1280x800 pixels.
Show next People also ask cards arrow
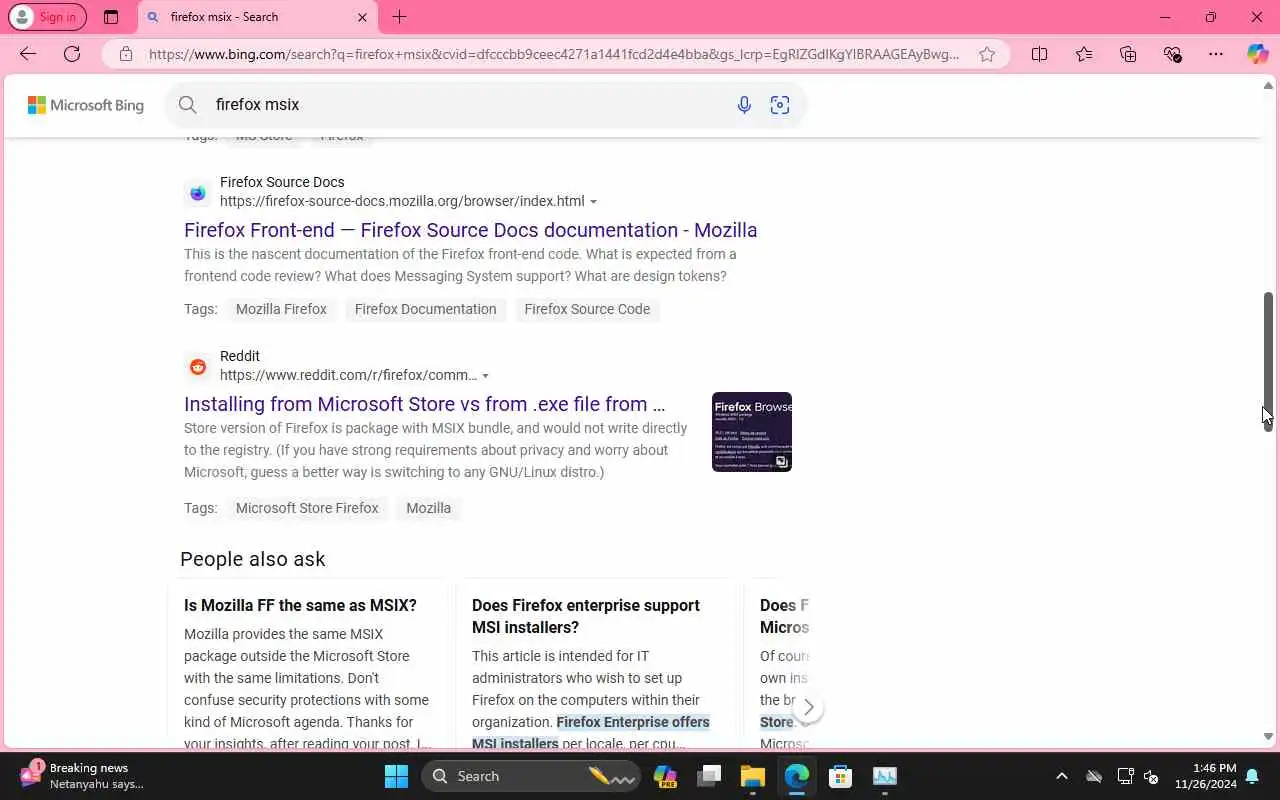(x=808, y=707)
